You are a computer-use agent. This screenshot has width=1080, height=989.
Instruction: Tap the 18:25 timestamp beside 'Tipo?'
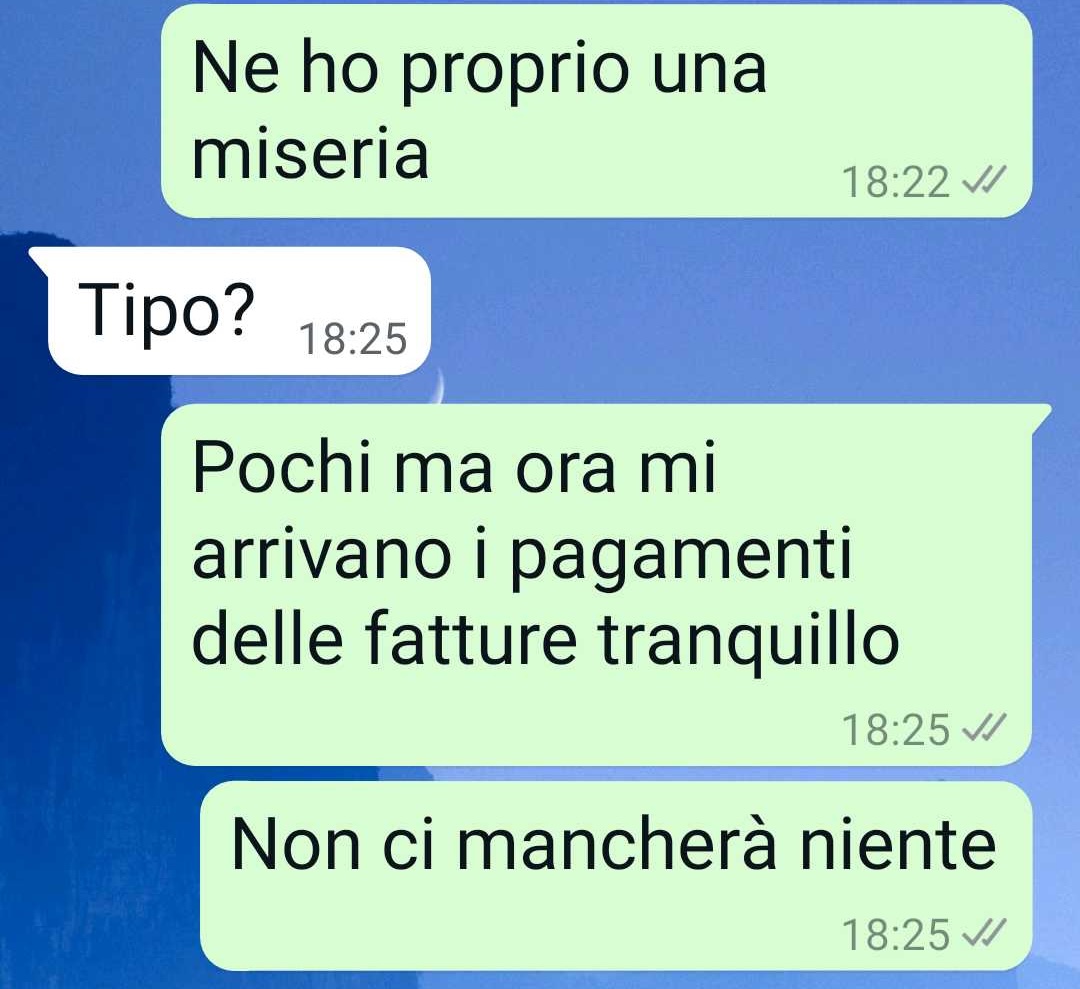point(353,339)
